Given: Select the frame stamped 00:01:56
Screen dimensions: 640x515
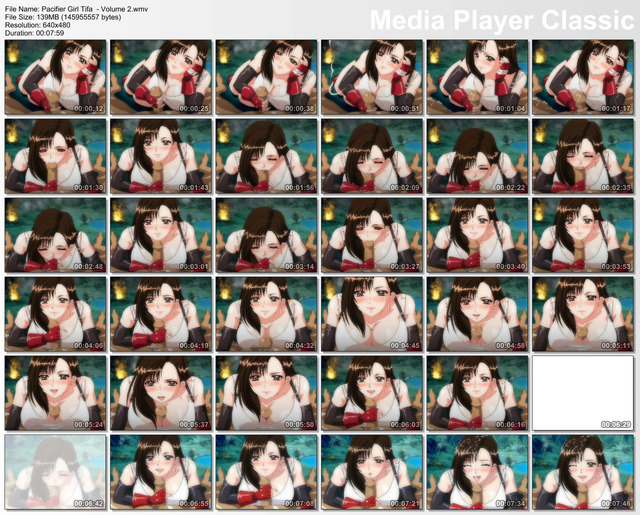Looking at the screenshot, I should tap(266, 156).
